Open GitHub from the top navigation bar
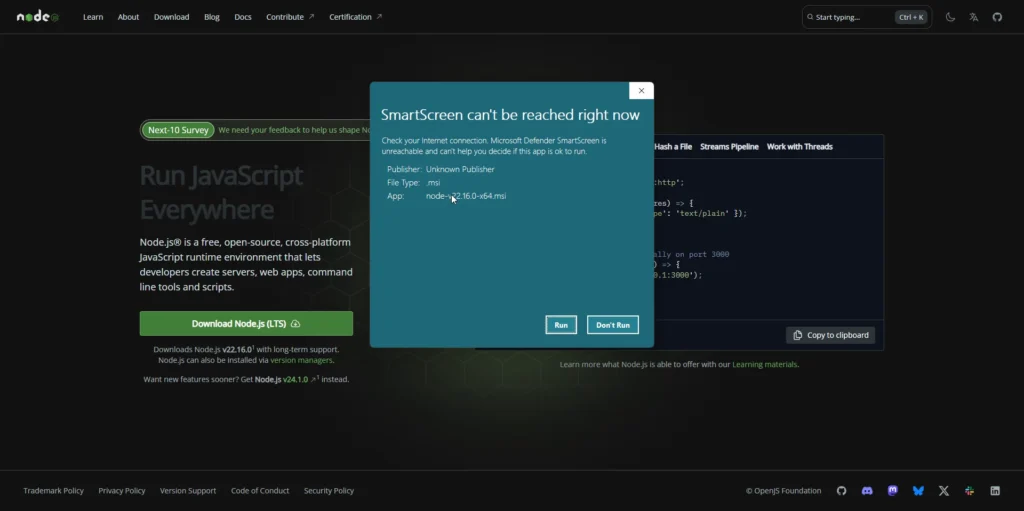 coord(997,17)
